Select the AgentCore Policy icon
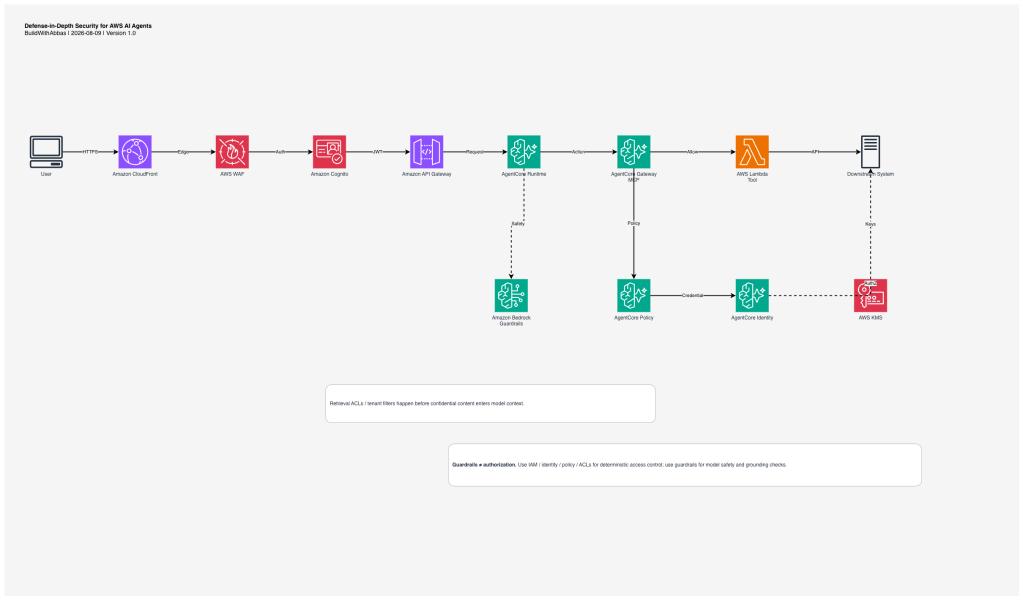The height and width of the screenshot is (600, 1023). [634, 295]
